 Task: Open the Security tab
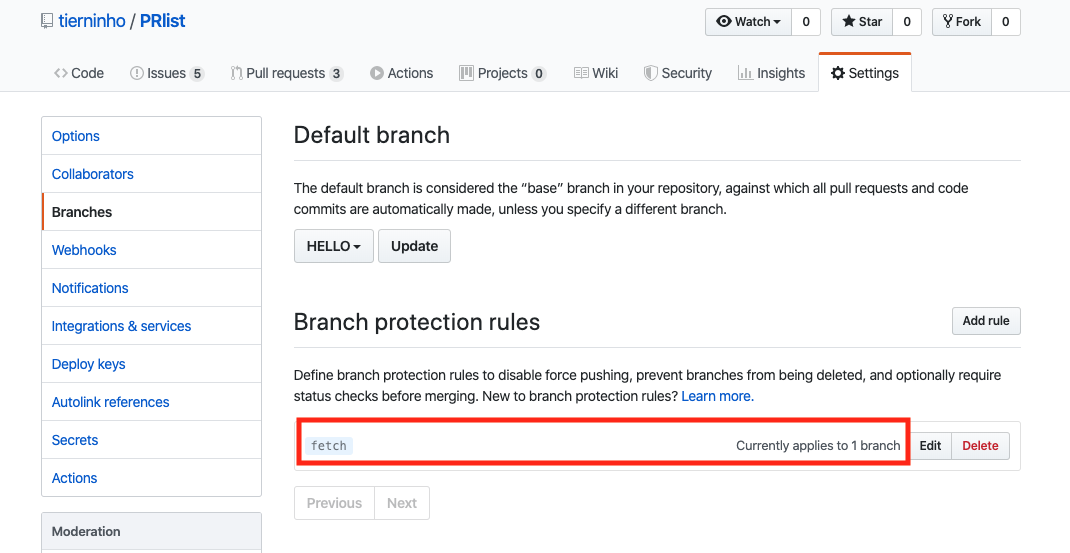point(678,73)
